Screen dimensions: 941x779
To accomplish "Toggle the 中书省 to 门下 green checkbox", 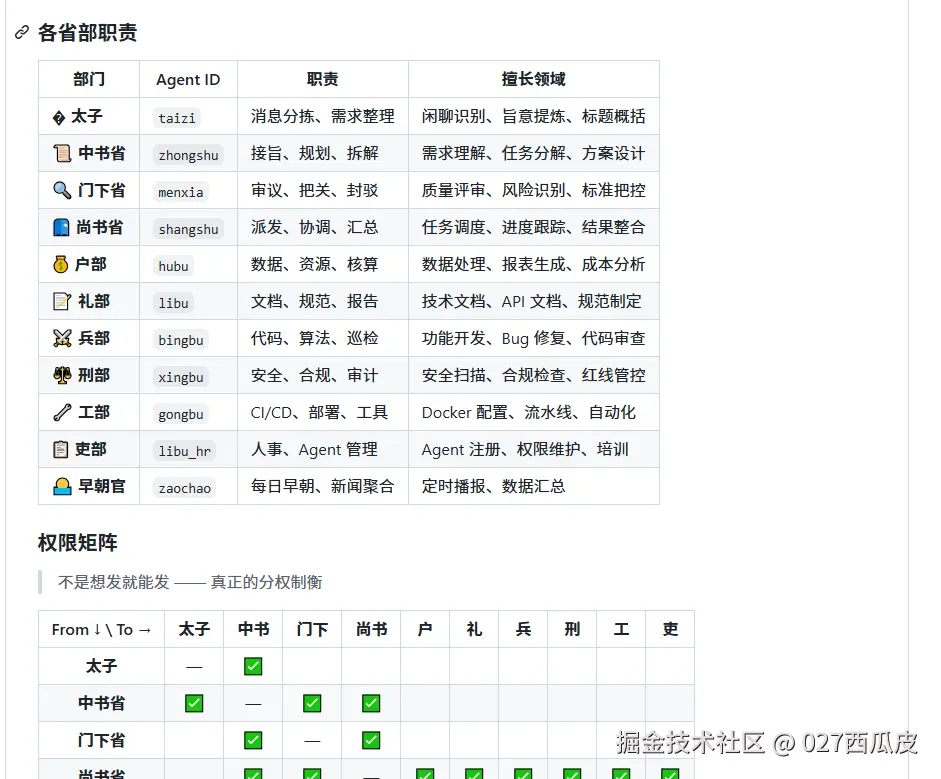I will 311,703.
